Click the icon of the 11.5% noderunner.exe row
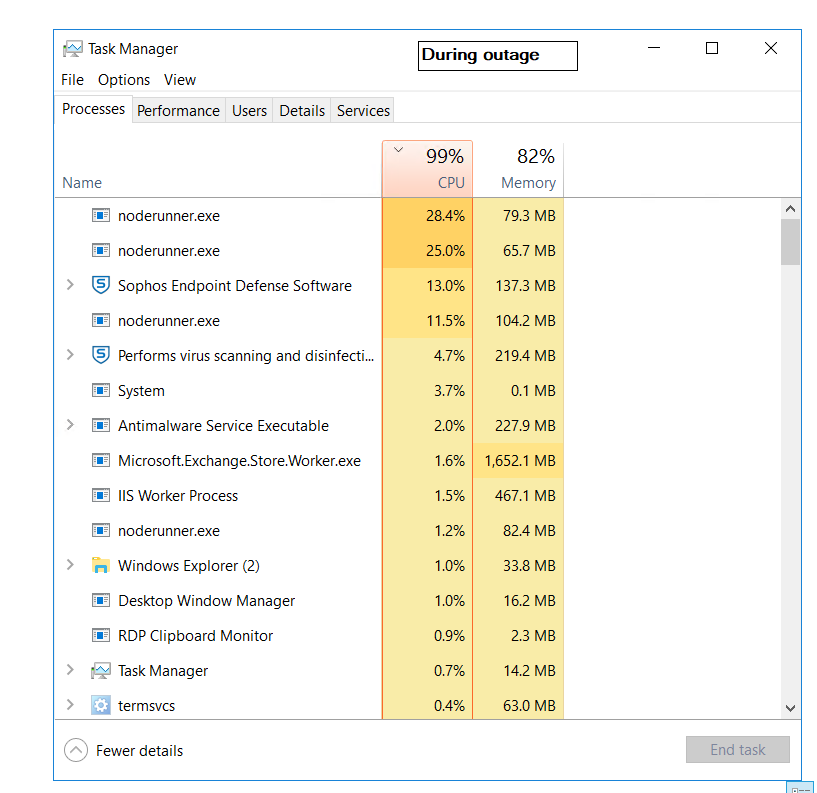 click(x=101, y=320)
